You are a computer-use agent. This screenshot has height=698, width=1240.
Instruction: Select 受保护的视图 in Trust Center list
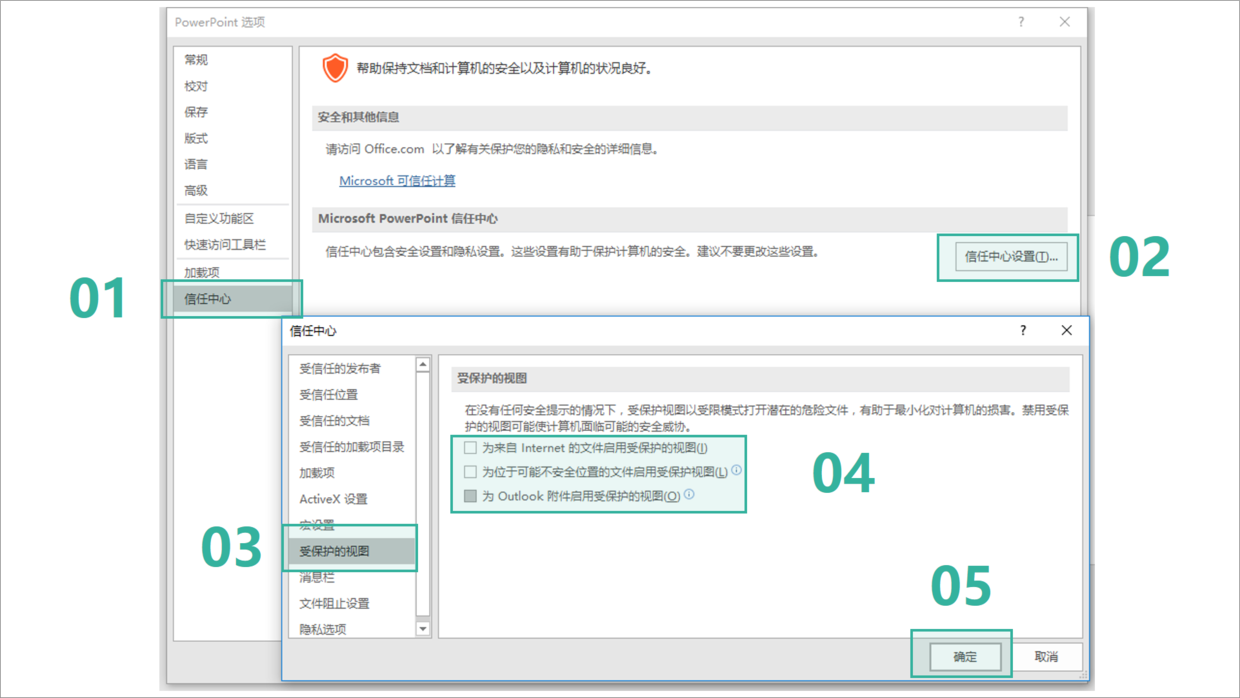tap(351, 551)
